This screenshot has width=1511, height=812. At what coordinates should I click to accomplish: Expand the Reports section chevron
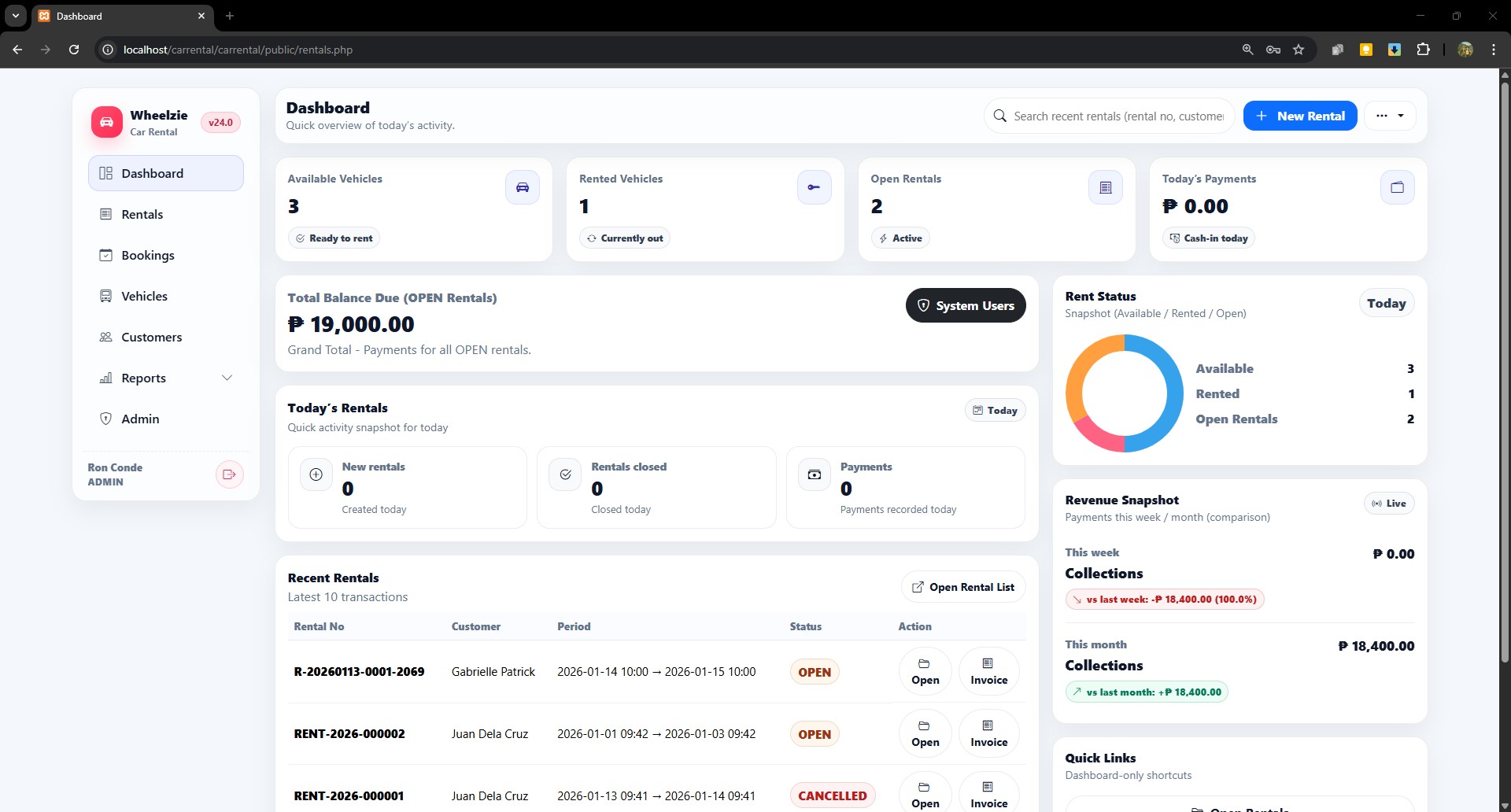pyautogui.click(x=227, y=378)
